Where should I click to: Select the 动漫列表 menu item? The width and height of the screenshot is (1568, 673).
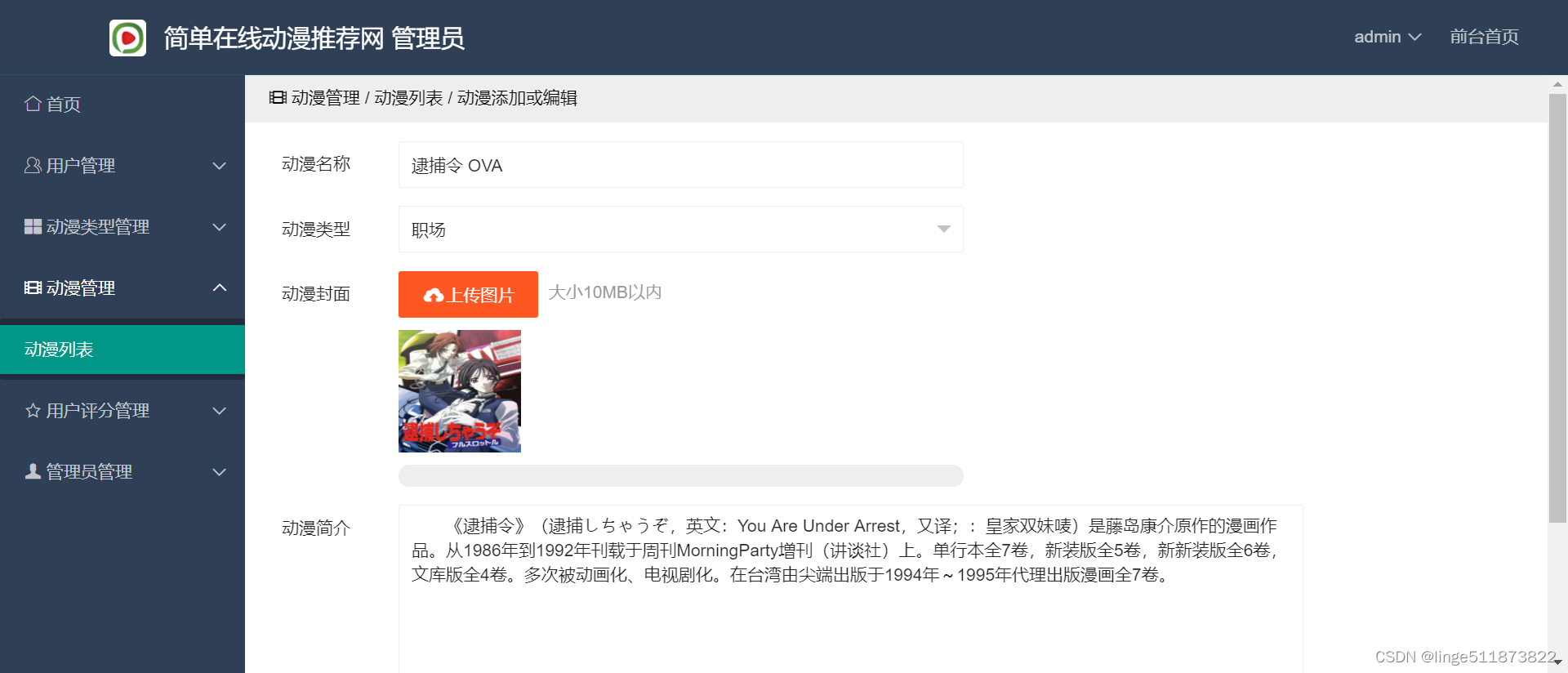pyautogui.click(x=122, y=350)
